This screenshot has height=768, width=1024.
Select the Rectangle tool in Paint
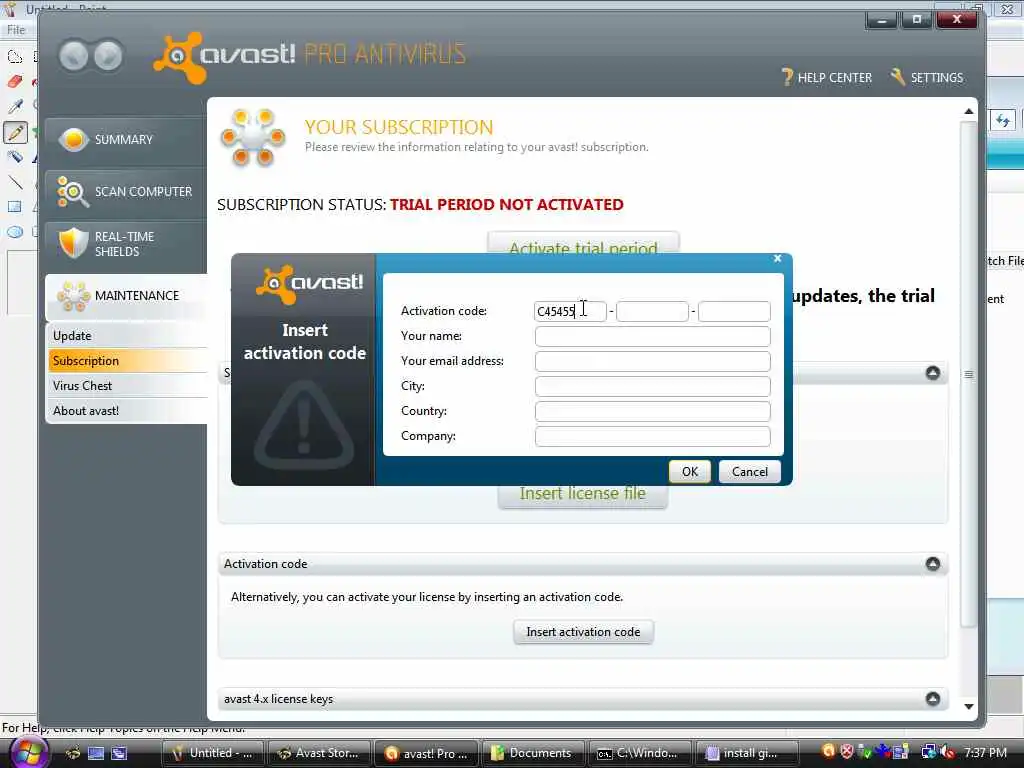pos(15,207)
